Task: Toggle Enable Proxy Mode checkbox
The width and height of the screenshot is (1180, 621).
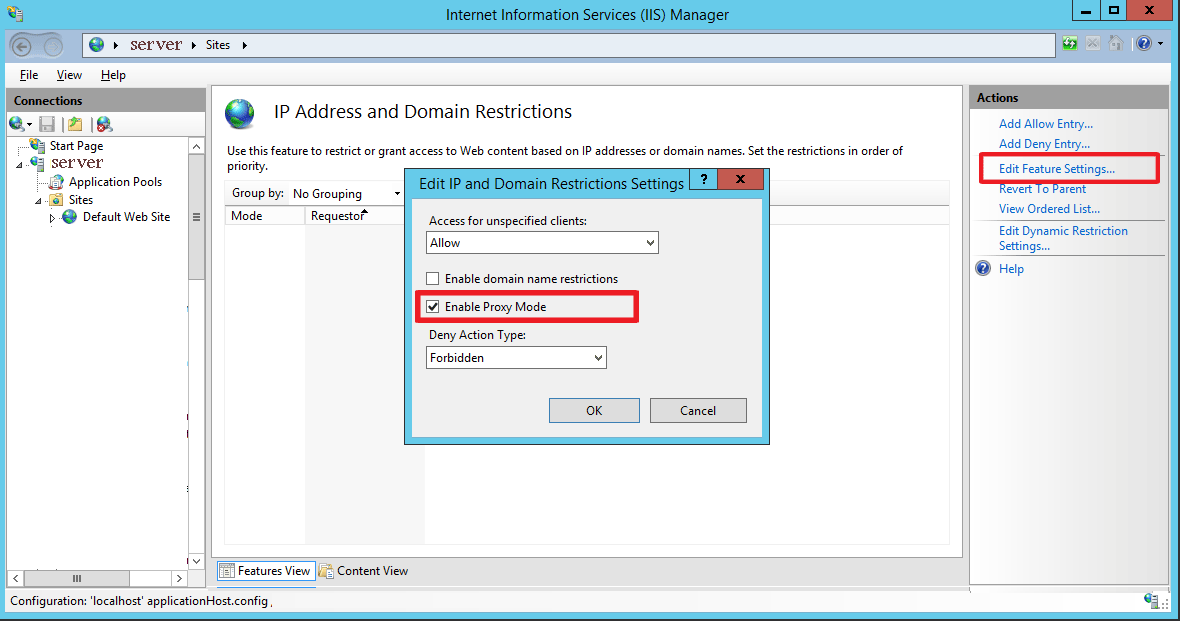Action: [x=433, y=306]
